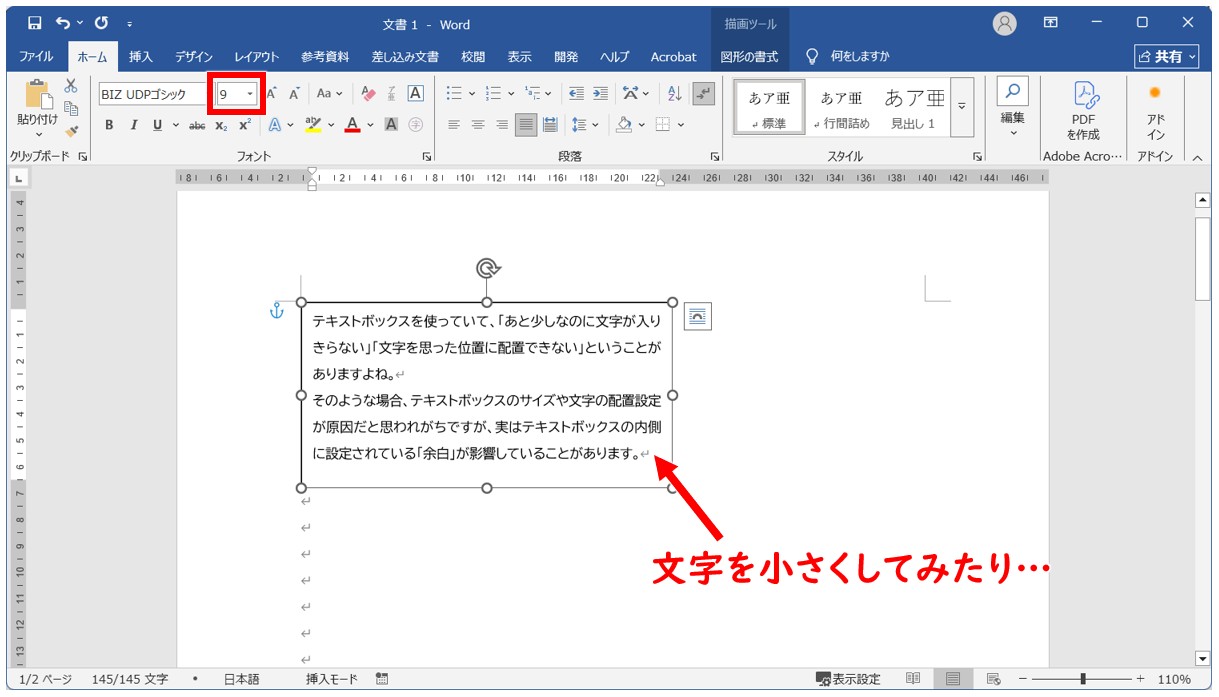Switch to Web Layout view

point(993,679)
